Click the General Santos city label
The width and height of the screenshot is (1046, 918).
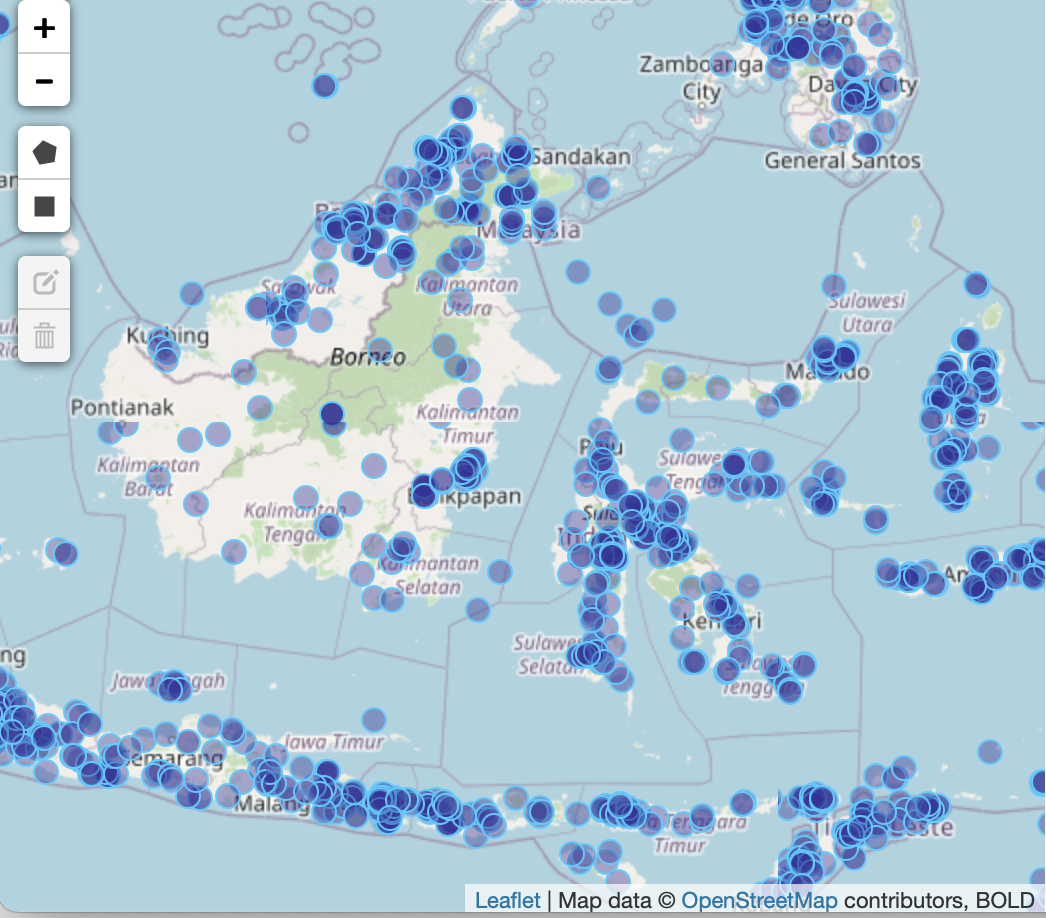pos(842,160)
